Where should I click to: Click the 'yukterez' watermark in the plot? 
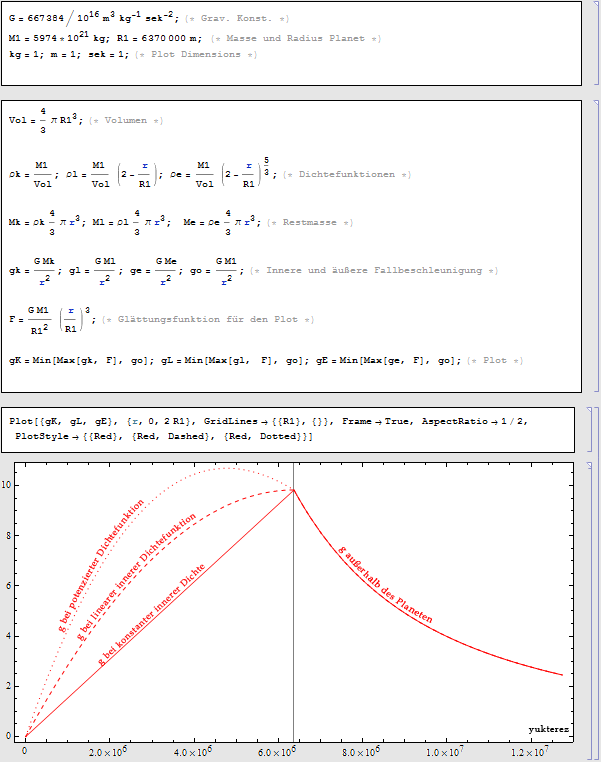[x=548, y=729]
